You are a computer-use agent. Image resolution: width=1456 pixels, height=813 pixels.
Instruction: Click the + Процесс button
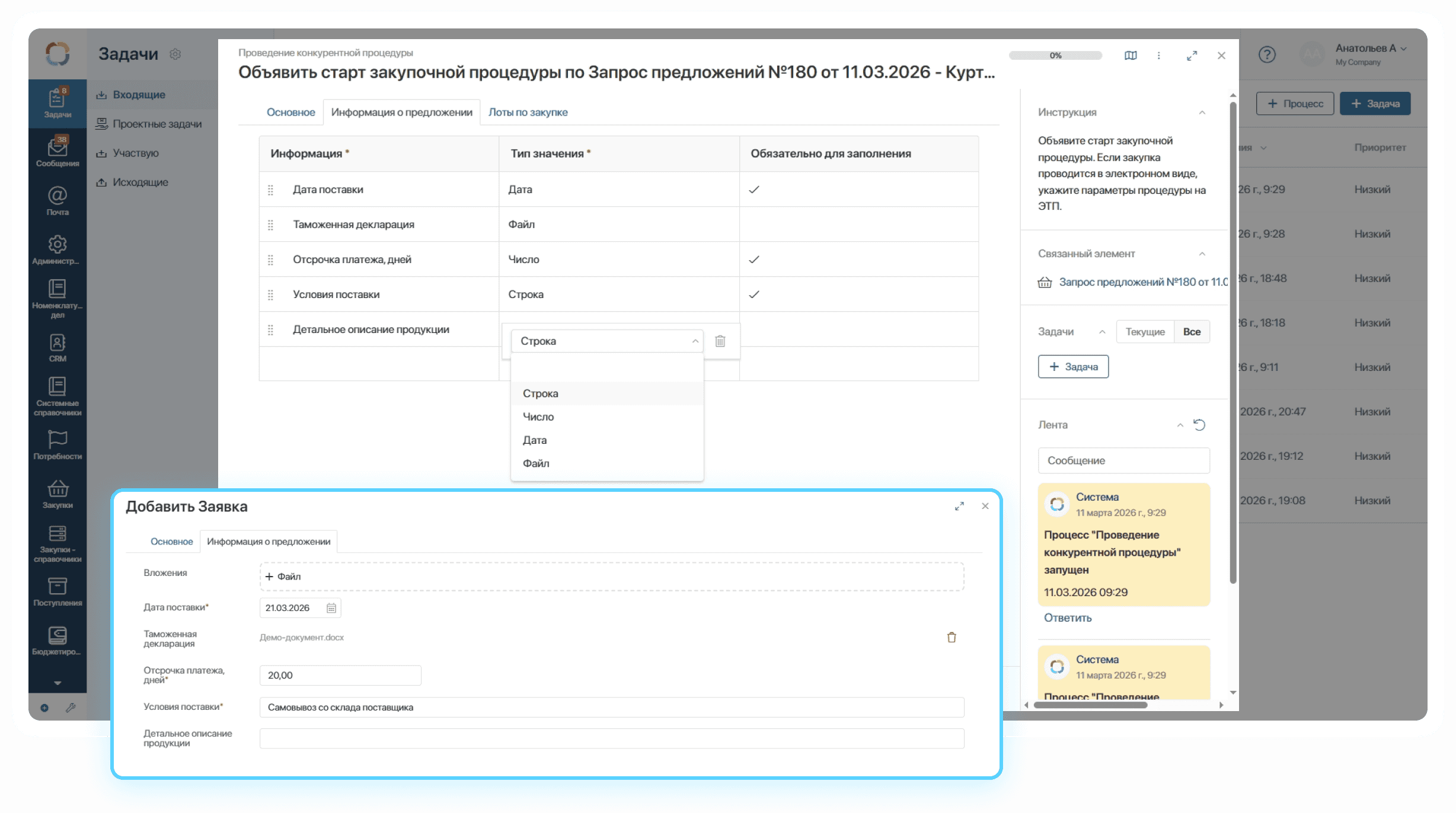1295,103
